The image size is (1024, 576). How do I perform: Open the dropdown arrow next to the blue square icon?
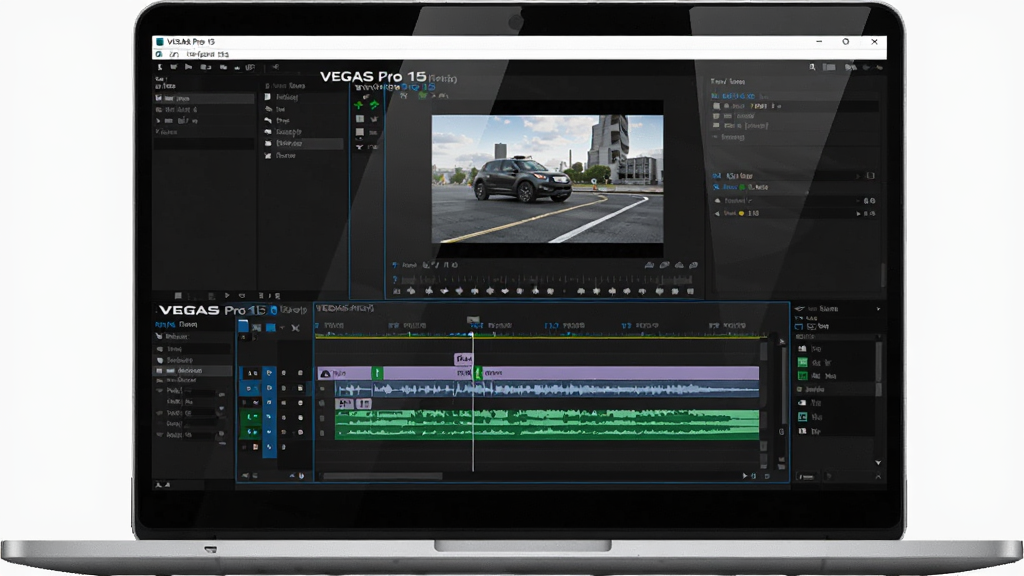click(x=282, y=328)
